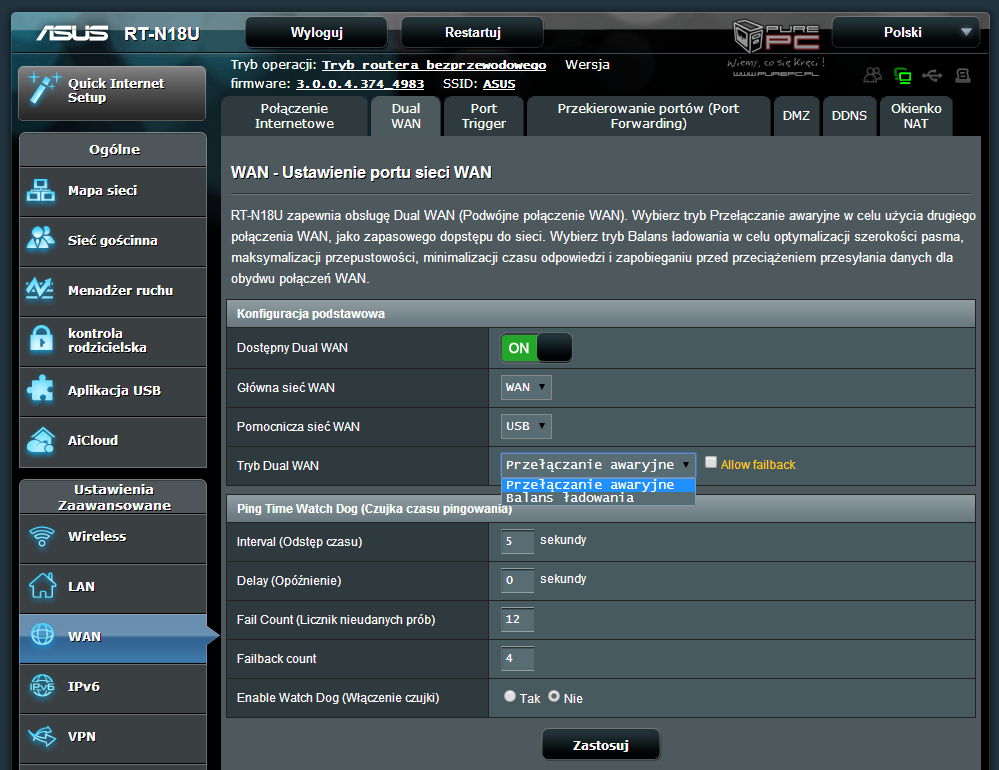
Task: Choose the Balans ładowania option
Action: (598, 498)
